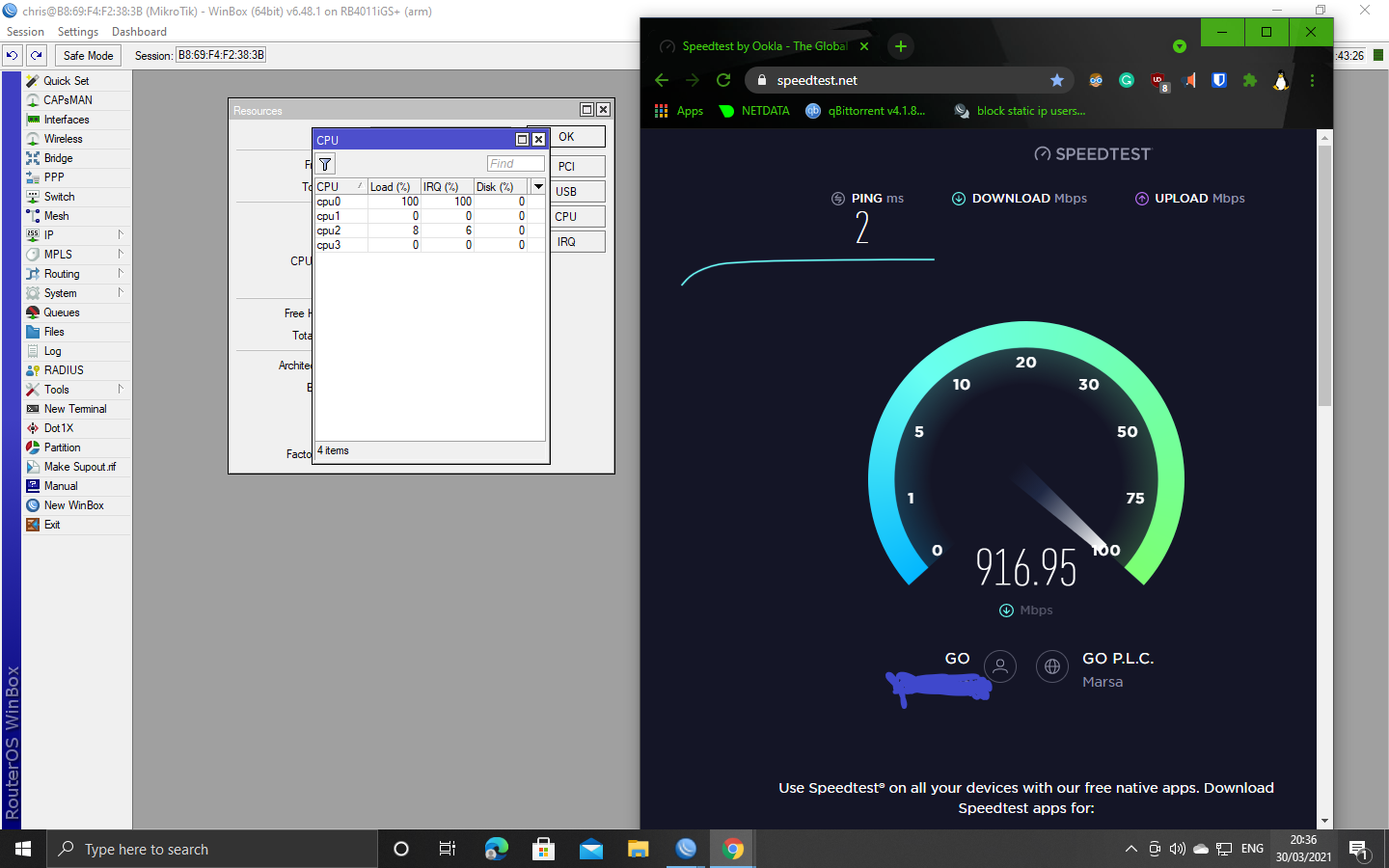
Task: Open the Log menu item
Action: [77, 351]
